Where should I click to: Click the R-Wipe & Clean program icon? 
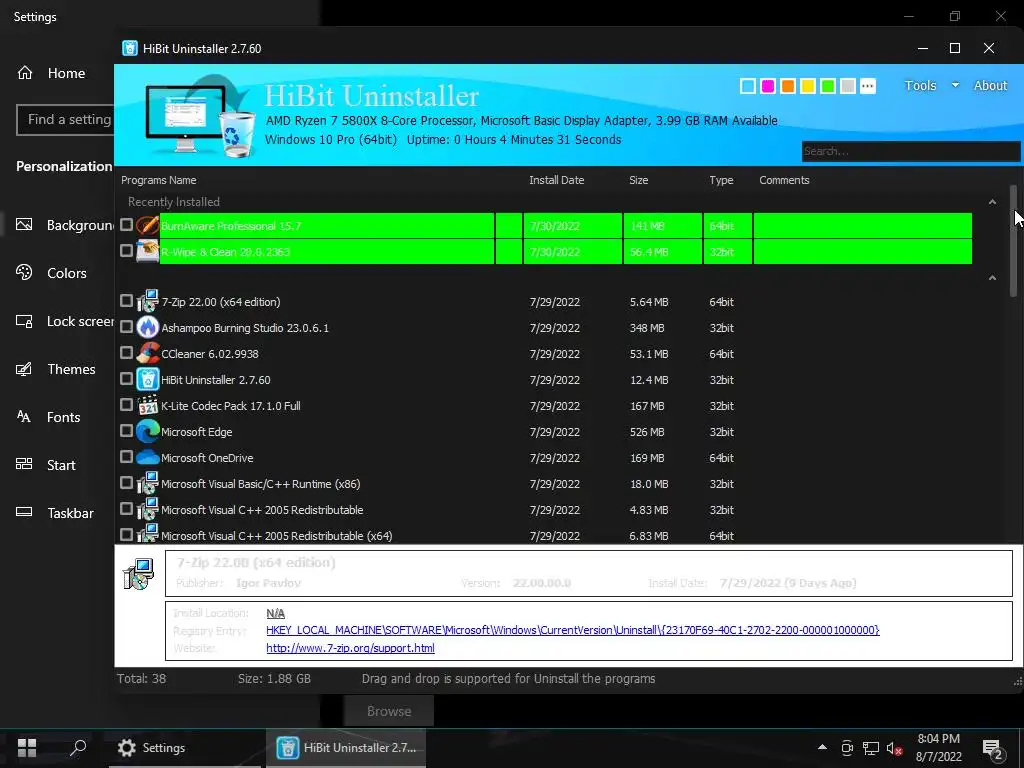(x=148, y=251)
